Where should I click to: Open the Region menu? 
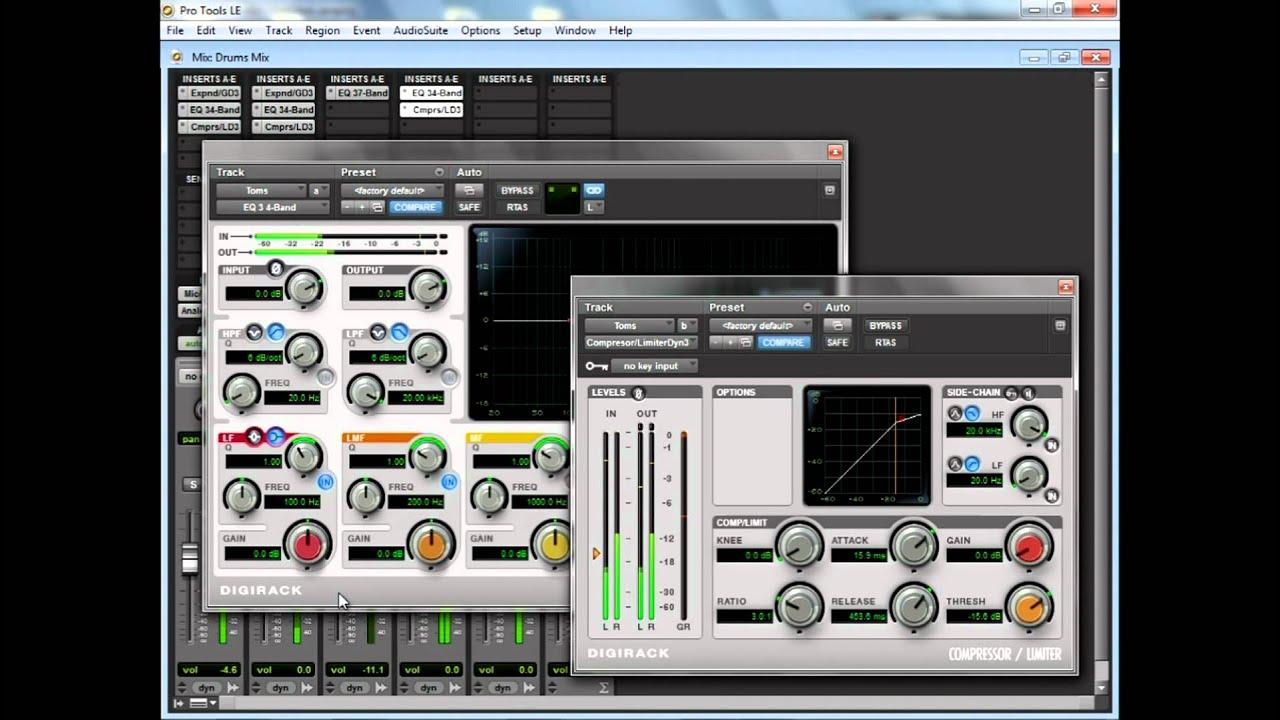(x=322, y=31)
